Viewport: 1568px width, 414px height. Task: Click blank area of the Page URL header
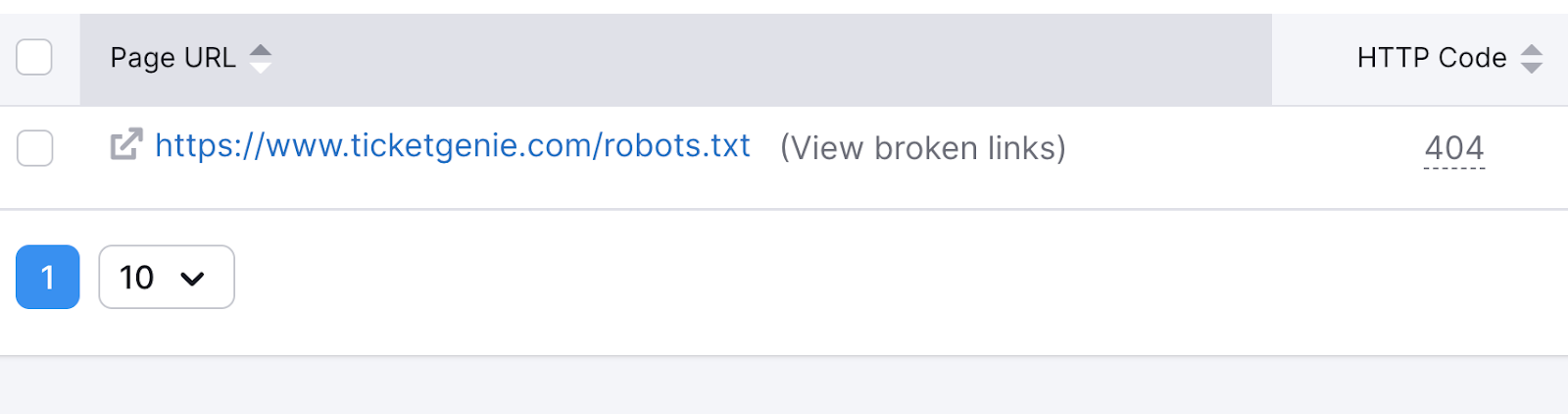(x=764, y=59)
